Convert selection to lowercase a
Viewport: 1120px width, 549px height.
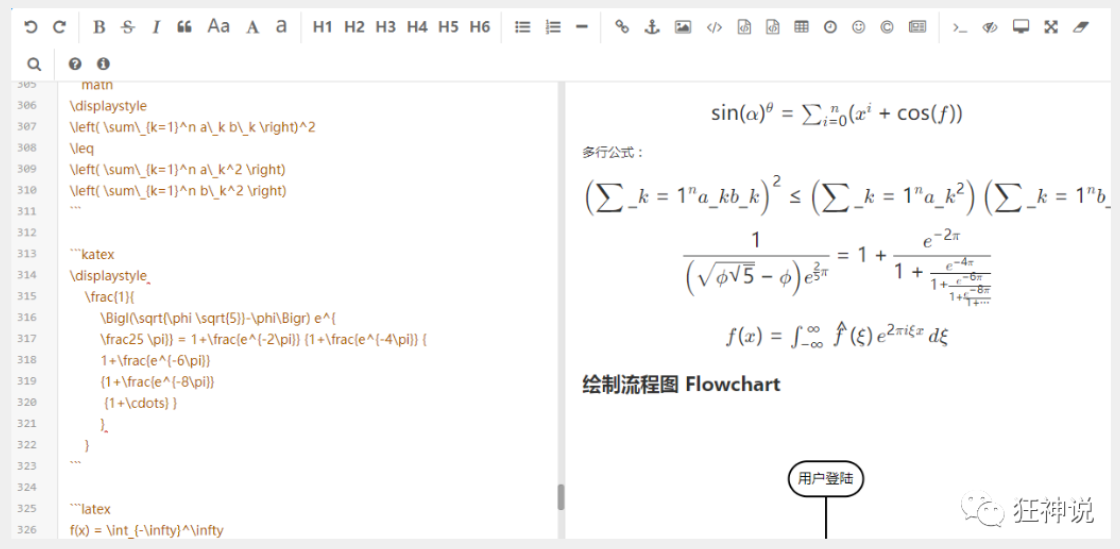coord(281,26)
